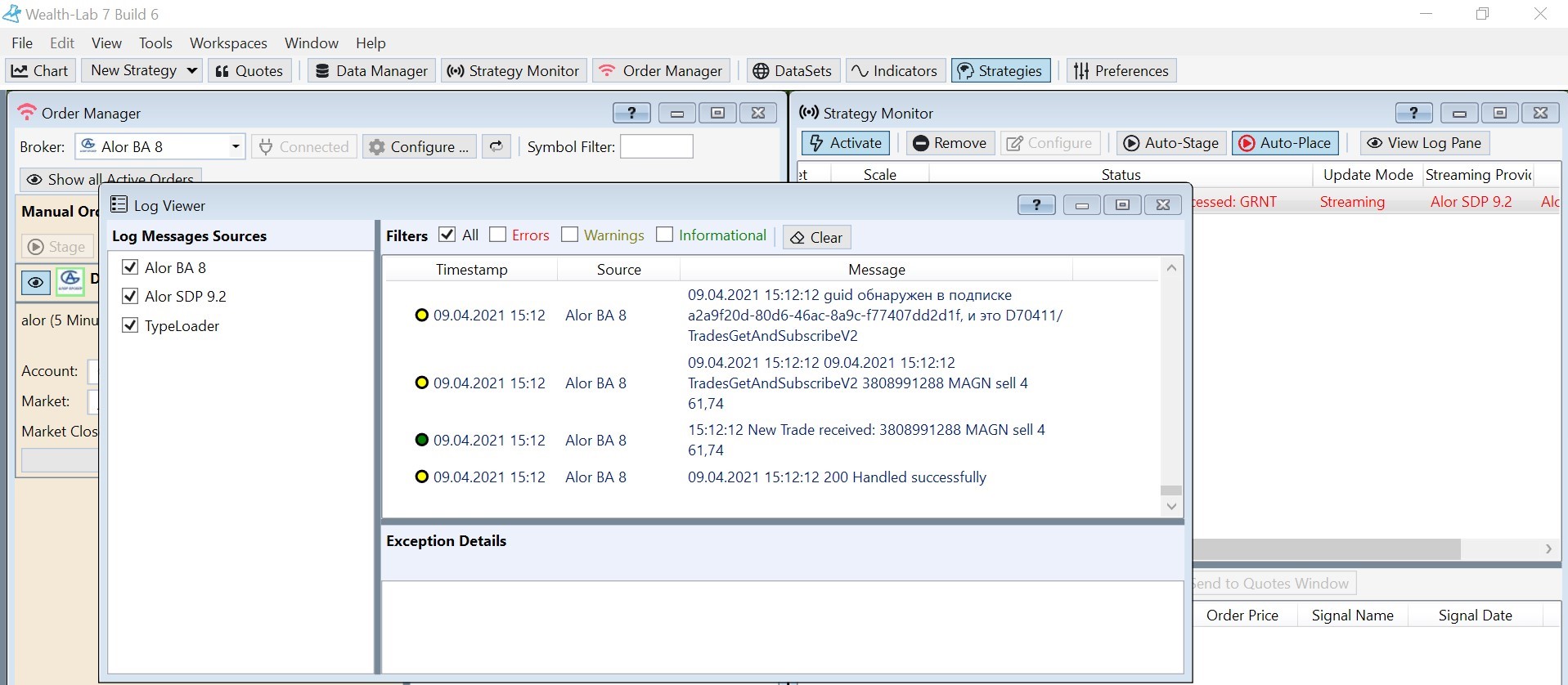Open the Window menu

click(312, 43)
